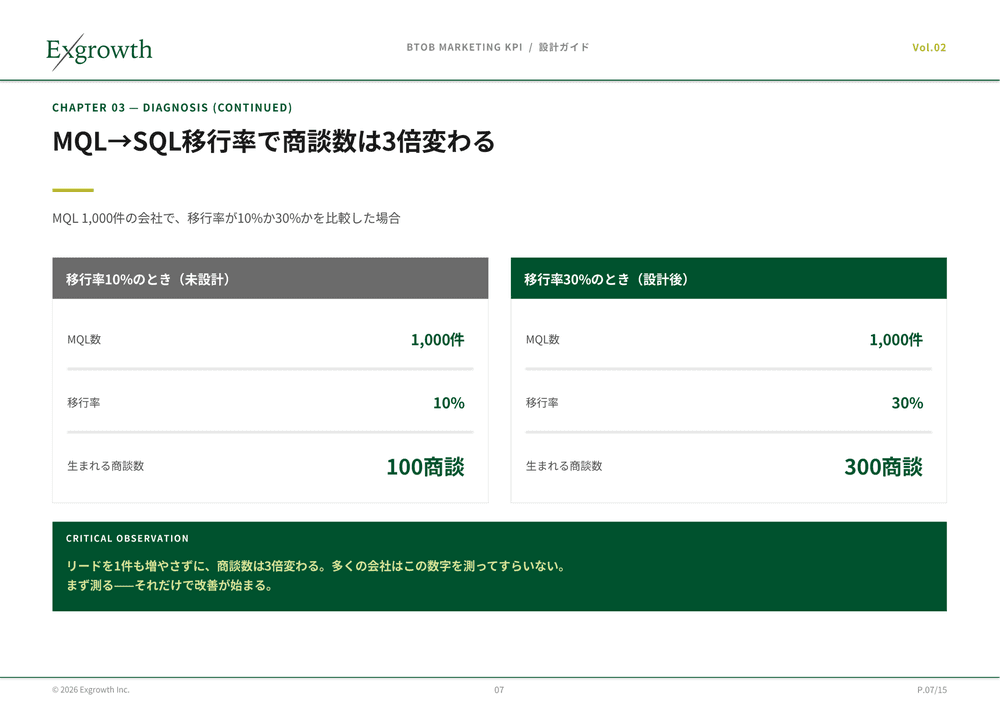
Task: Click the 'リードを1件も増やさずに' sentence
Action: 316,566
